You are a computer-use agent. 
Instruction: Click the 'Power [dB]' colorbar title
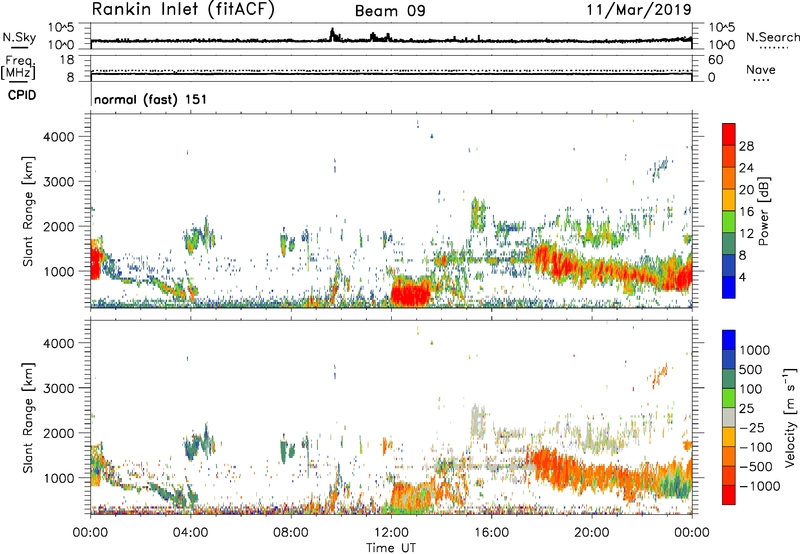click(763, 211)
